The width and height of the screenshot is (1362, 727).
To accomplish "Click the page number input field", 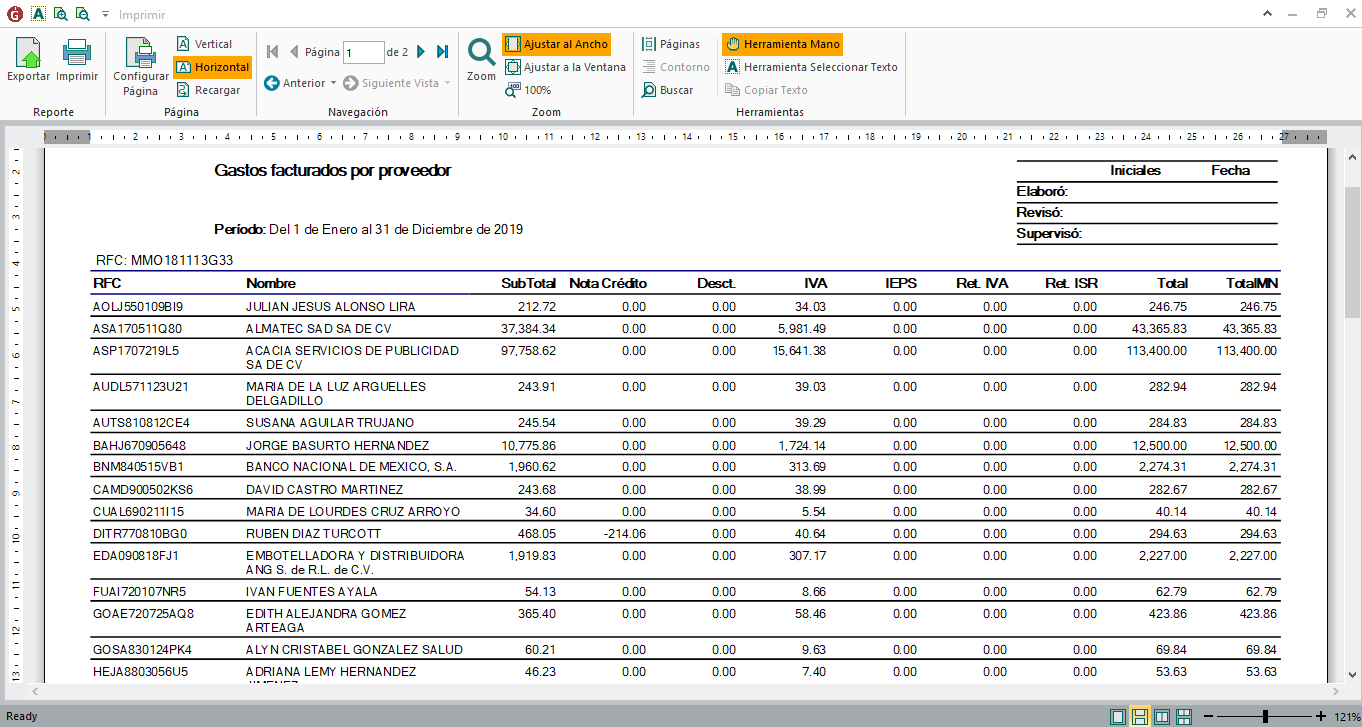I will pos(363,52).
